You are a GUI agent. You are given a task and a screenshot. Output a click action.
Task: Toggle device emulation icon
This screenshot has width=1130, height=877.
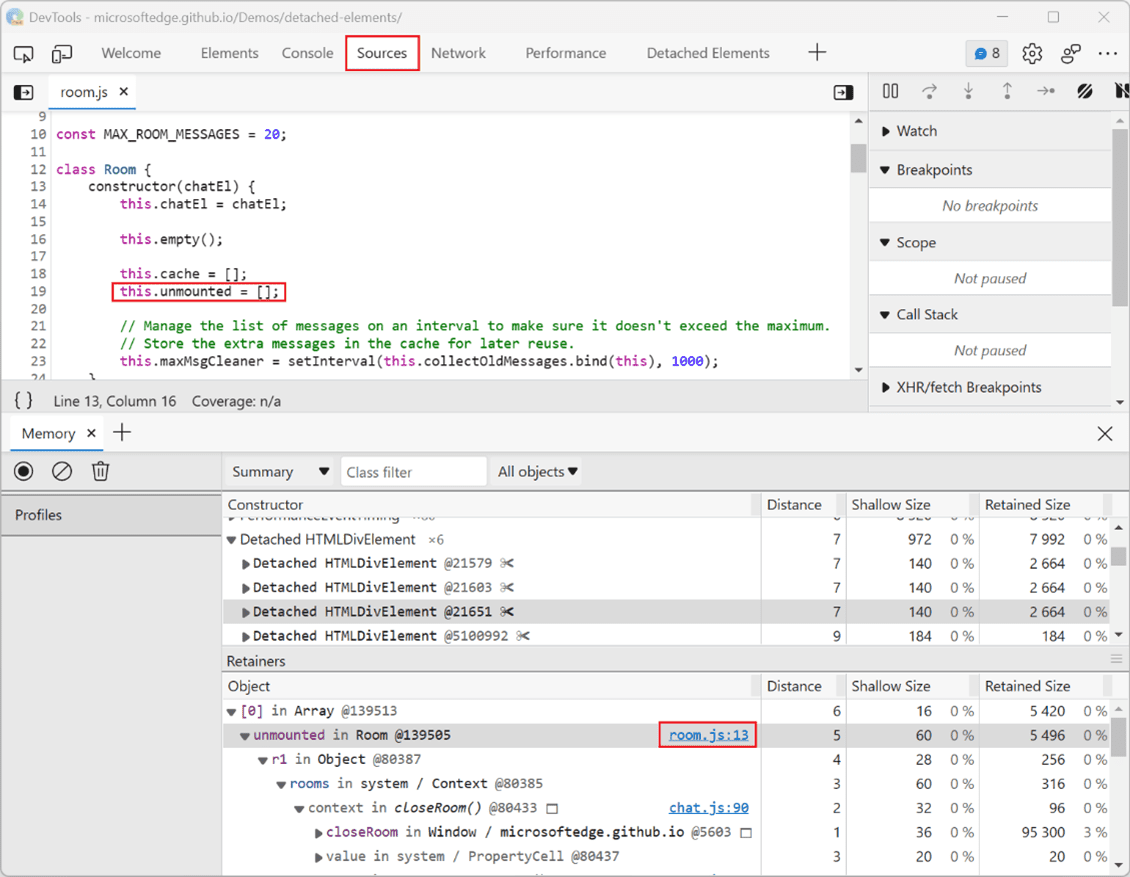click(x=62, y=53)
